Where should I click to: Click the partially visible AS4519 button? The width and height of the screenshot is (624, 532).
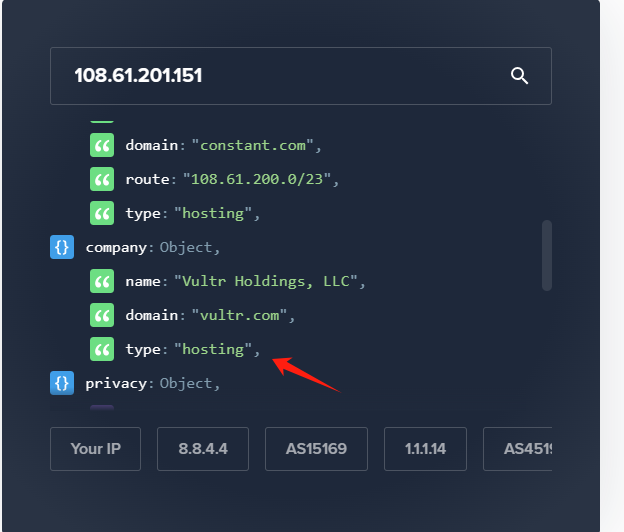pos(518,449)
